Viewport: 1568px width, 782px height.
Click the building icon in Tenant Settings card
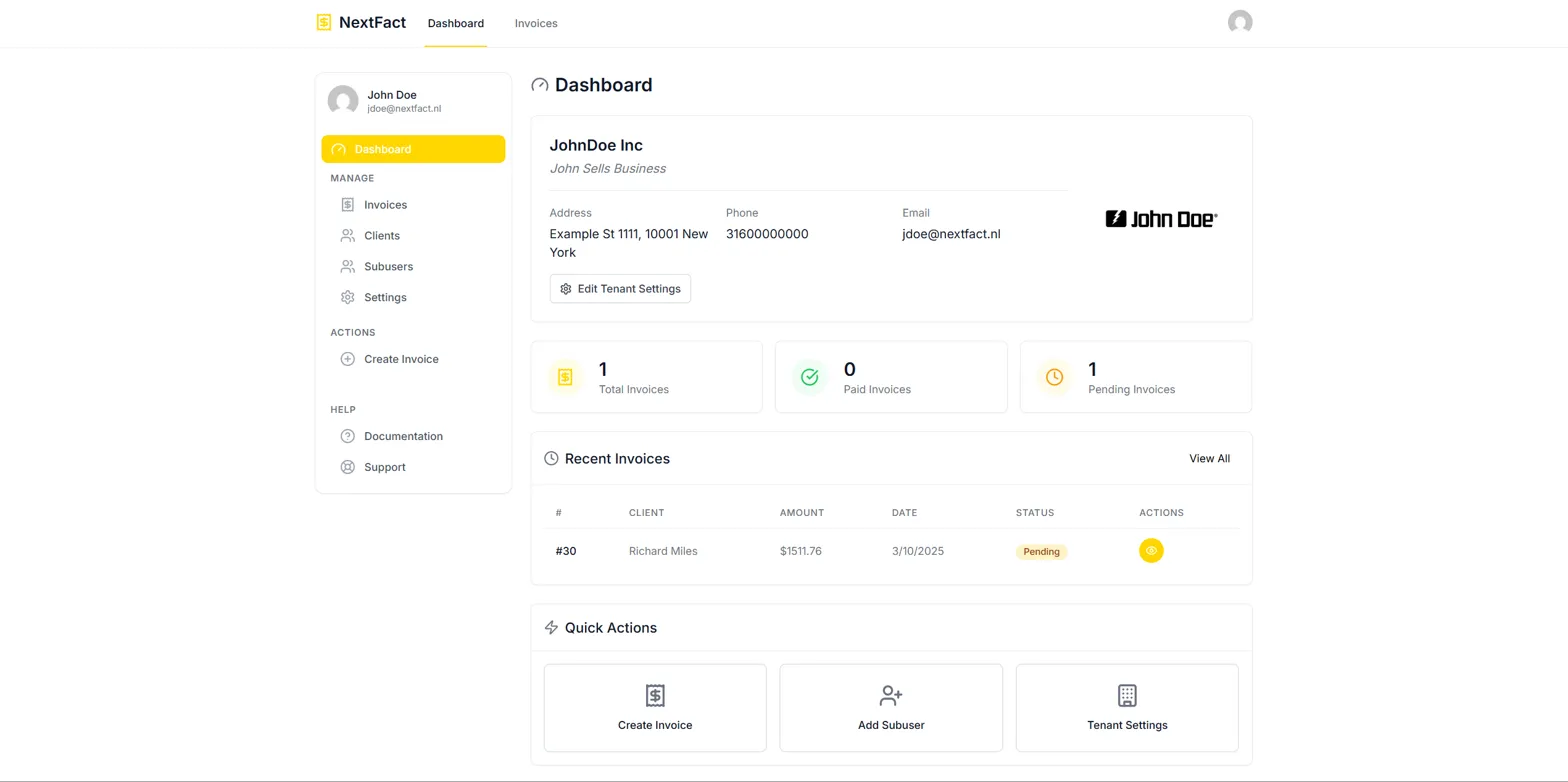[1127, 696]
